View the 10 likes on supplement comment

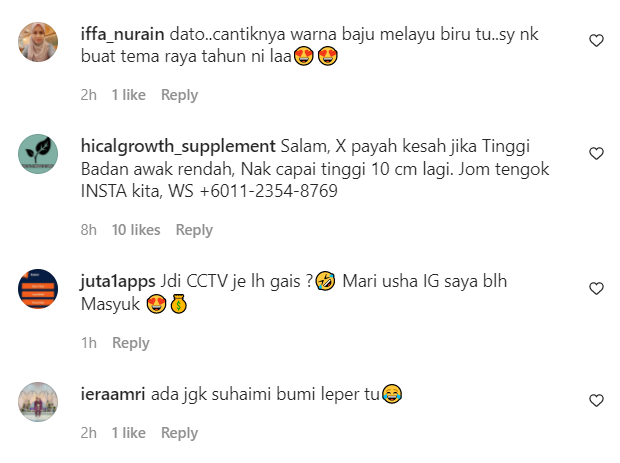136,230
